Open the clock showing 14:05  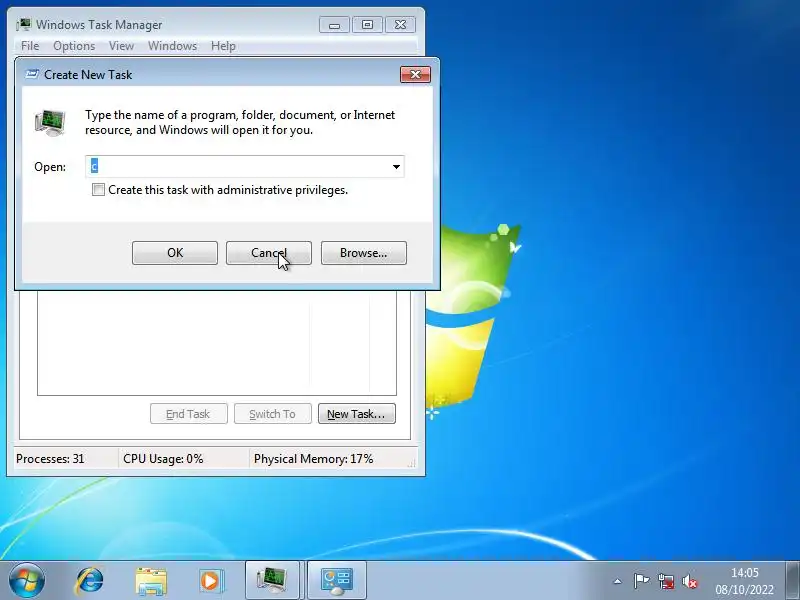point(744,581)
